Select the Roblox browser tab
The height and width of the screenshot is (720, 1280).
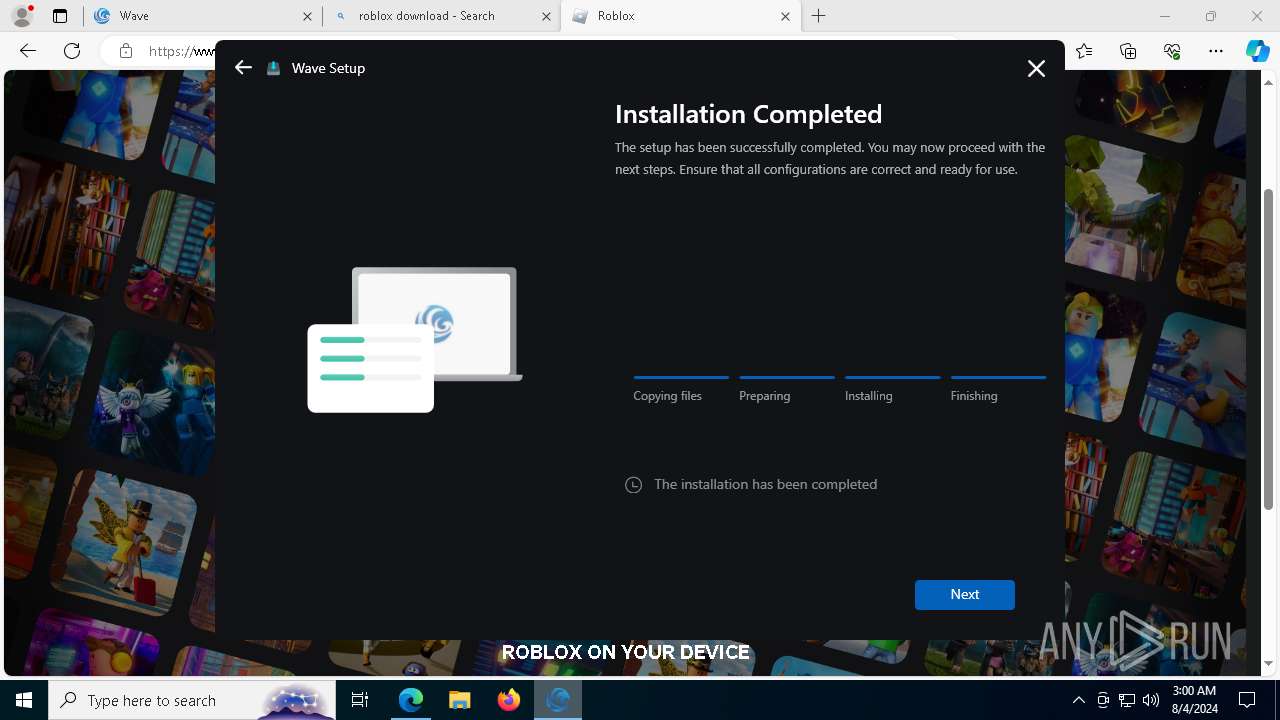[680, 16]
